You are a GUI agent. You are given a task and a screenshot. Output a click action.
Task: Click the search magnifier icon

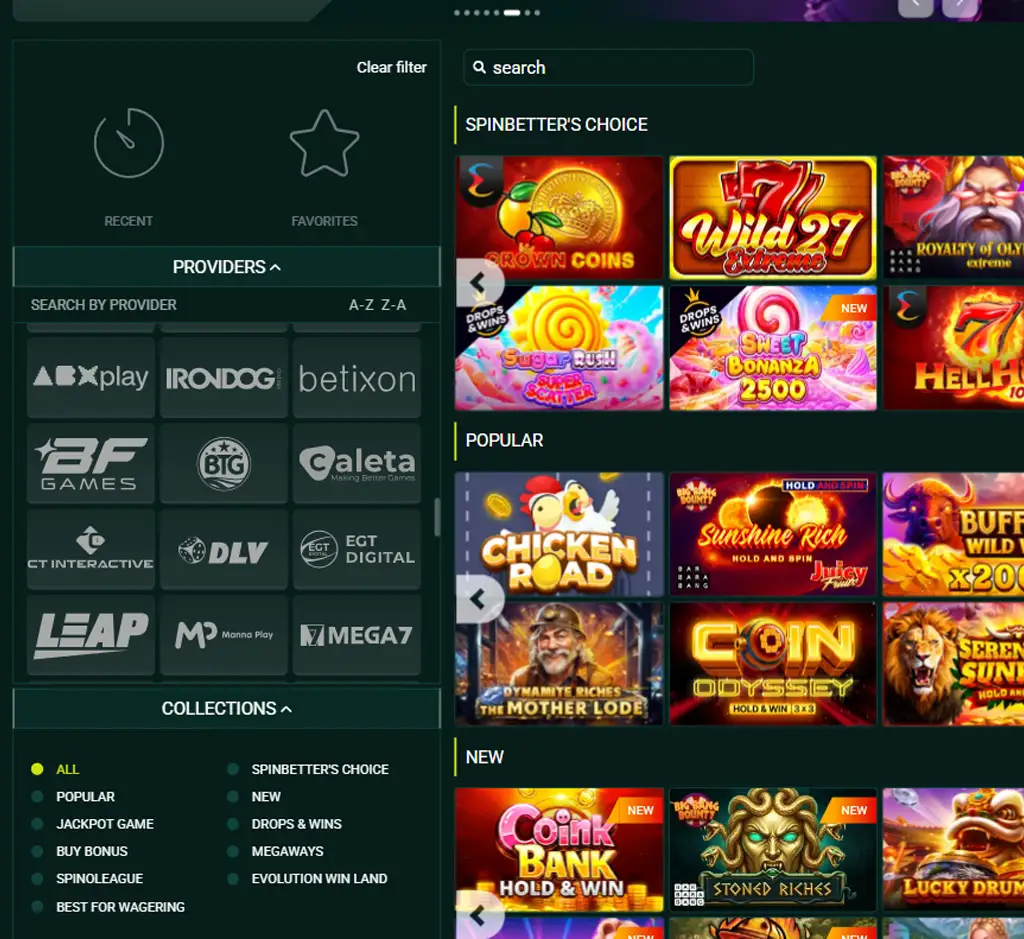point(479,67)
